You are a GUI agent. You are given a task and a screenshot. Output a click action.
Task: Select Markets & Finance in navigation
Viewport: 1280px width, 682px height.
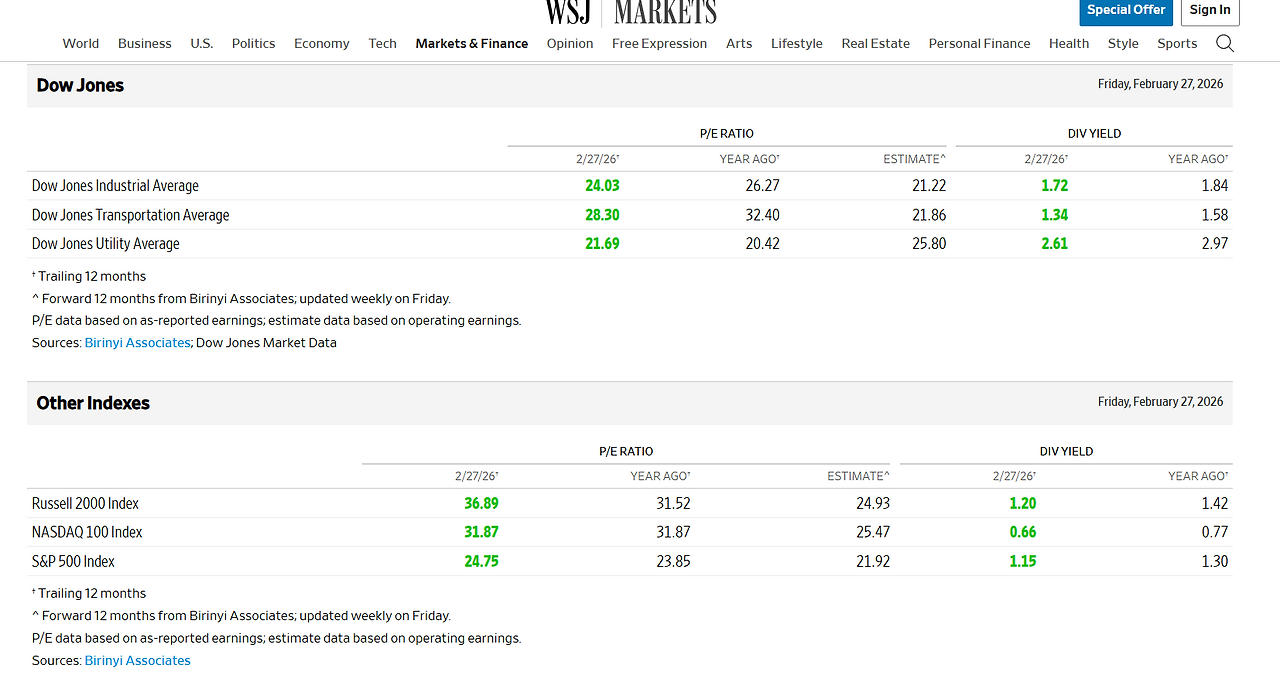[x=472, y=43]
